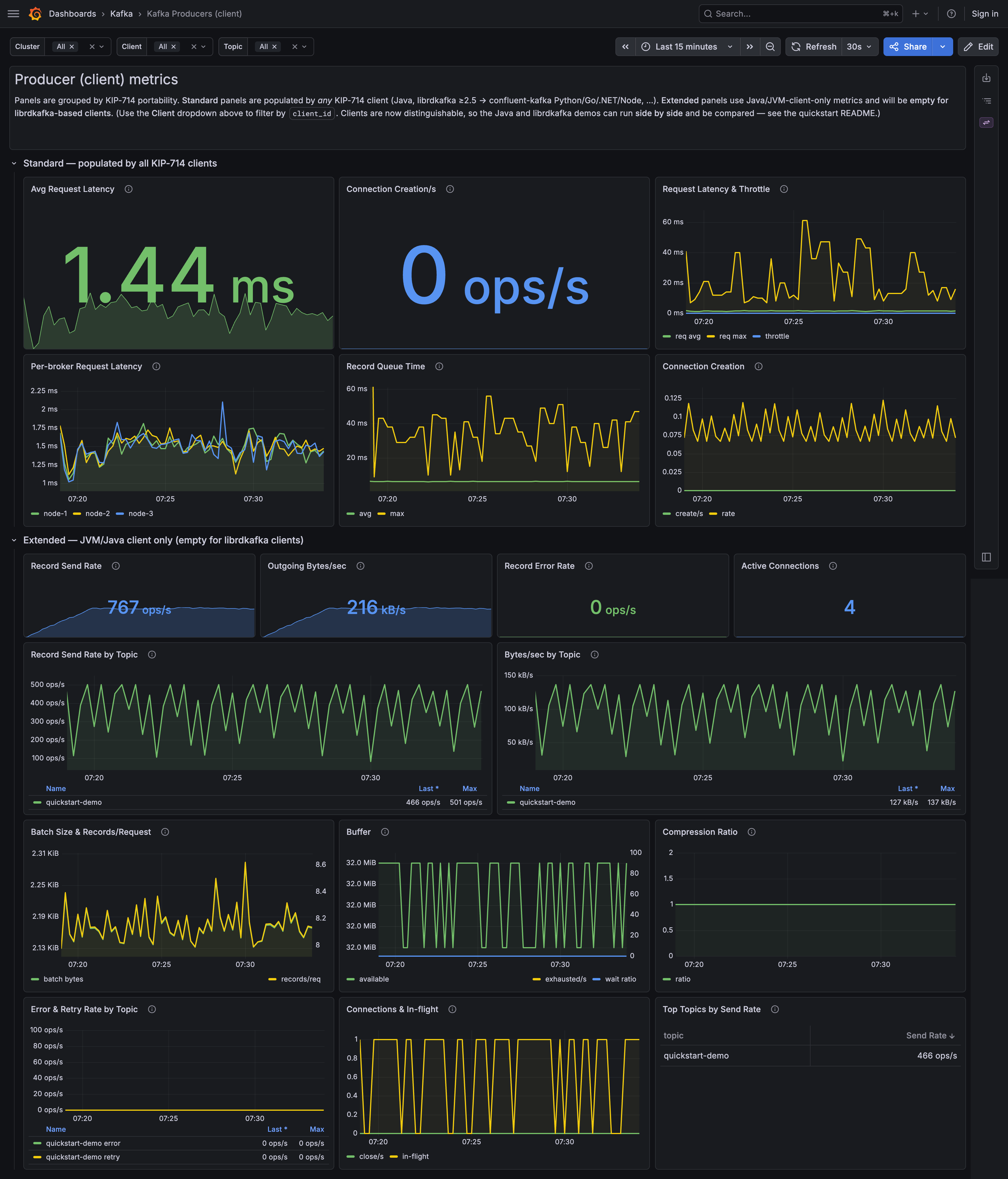This screenshot has height=1179, width=1008.
Task: Show info icon for Record Send Rate stat
Action: pos(116,566)
